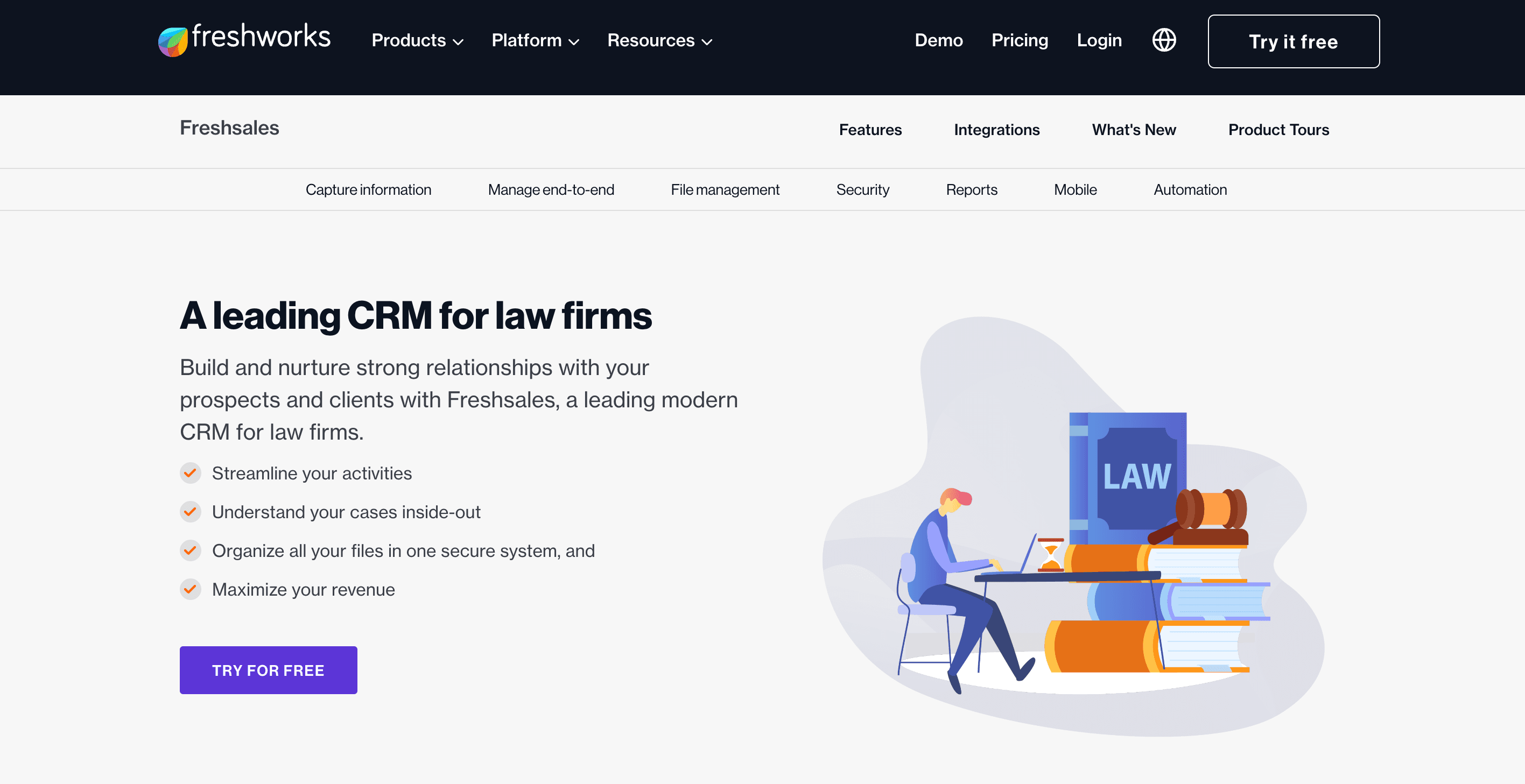Click checkmark beside Understand your cases inside-out
This screenshot has height=784, width=1525.
pyautogui.click(x=190, y=512)
